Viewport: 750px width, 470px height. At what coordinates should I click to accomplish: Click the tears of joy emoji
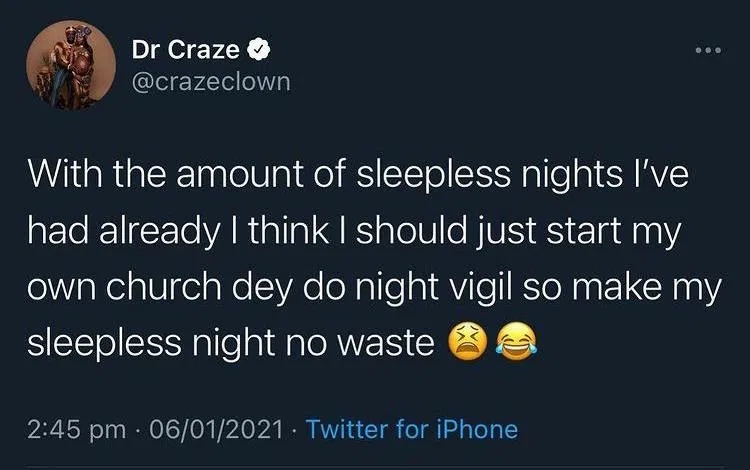(511, 343)
